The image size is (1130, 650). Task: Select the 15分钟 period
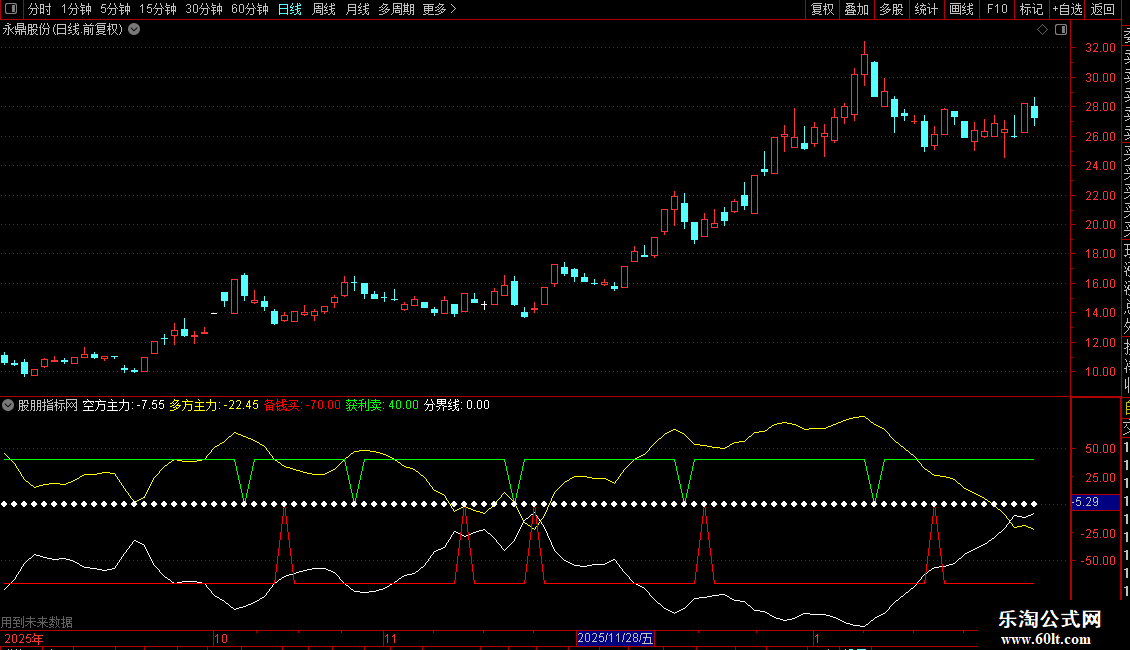[157, 9]
